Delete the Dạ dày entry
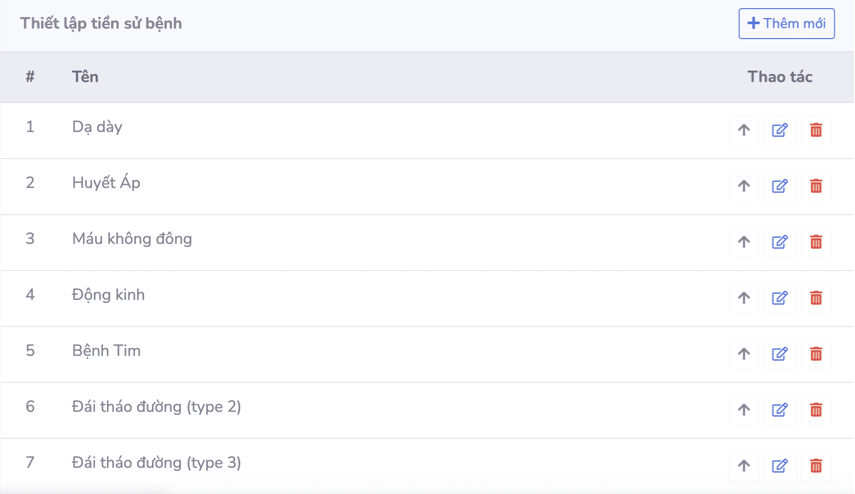 [x=816, y=130]
